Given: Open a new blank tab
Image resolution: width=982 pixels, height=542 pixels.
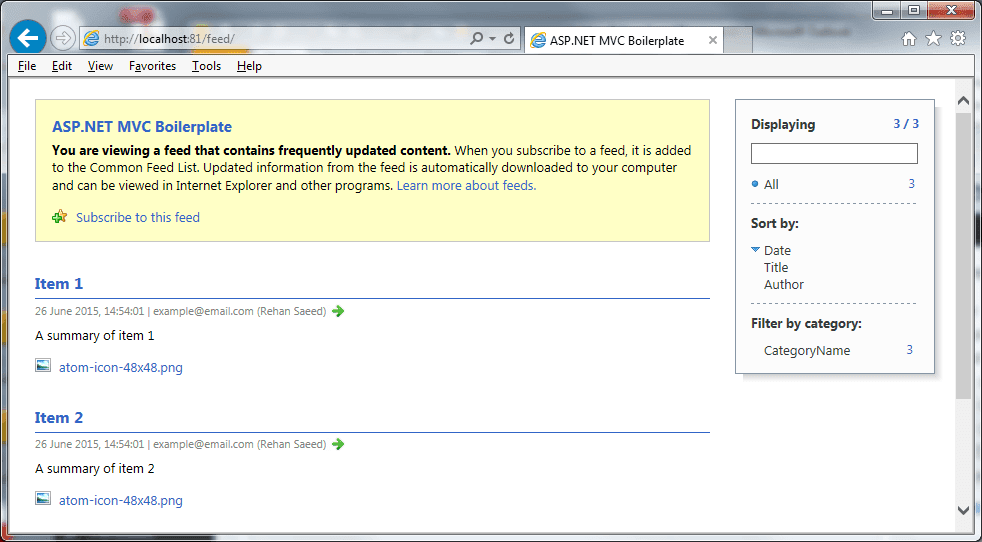Looking at the screenshot, I should [x=738, y=41].
